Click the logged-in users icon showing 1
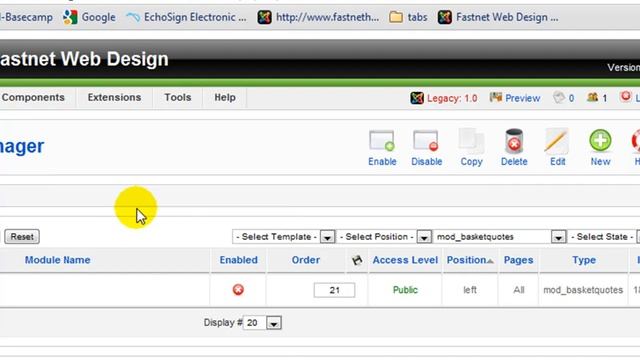The image size is (640, 360). [592, 98]
